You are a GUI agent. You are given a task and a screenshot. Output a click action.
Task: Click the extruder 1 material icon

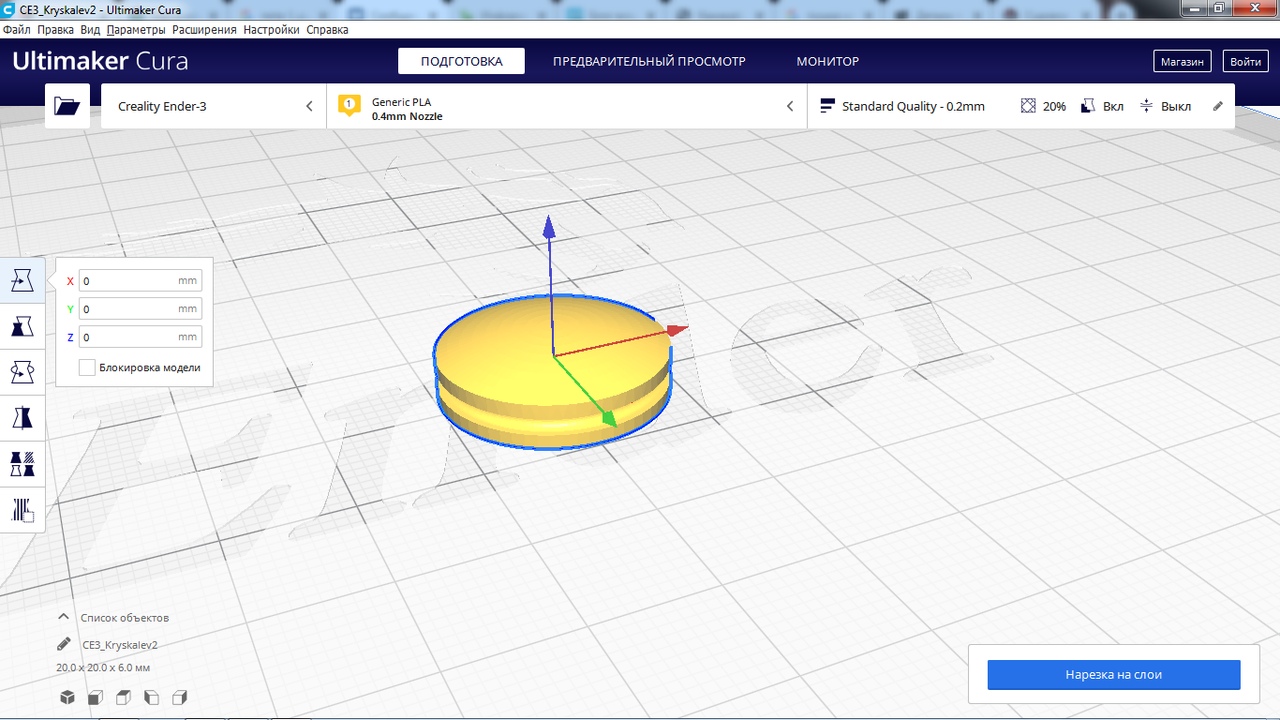349,105
